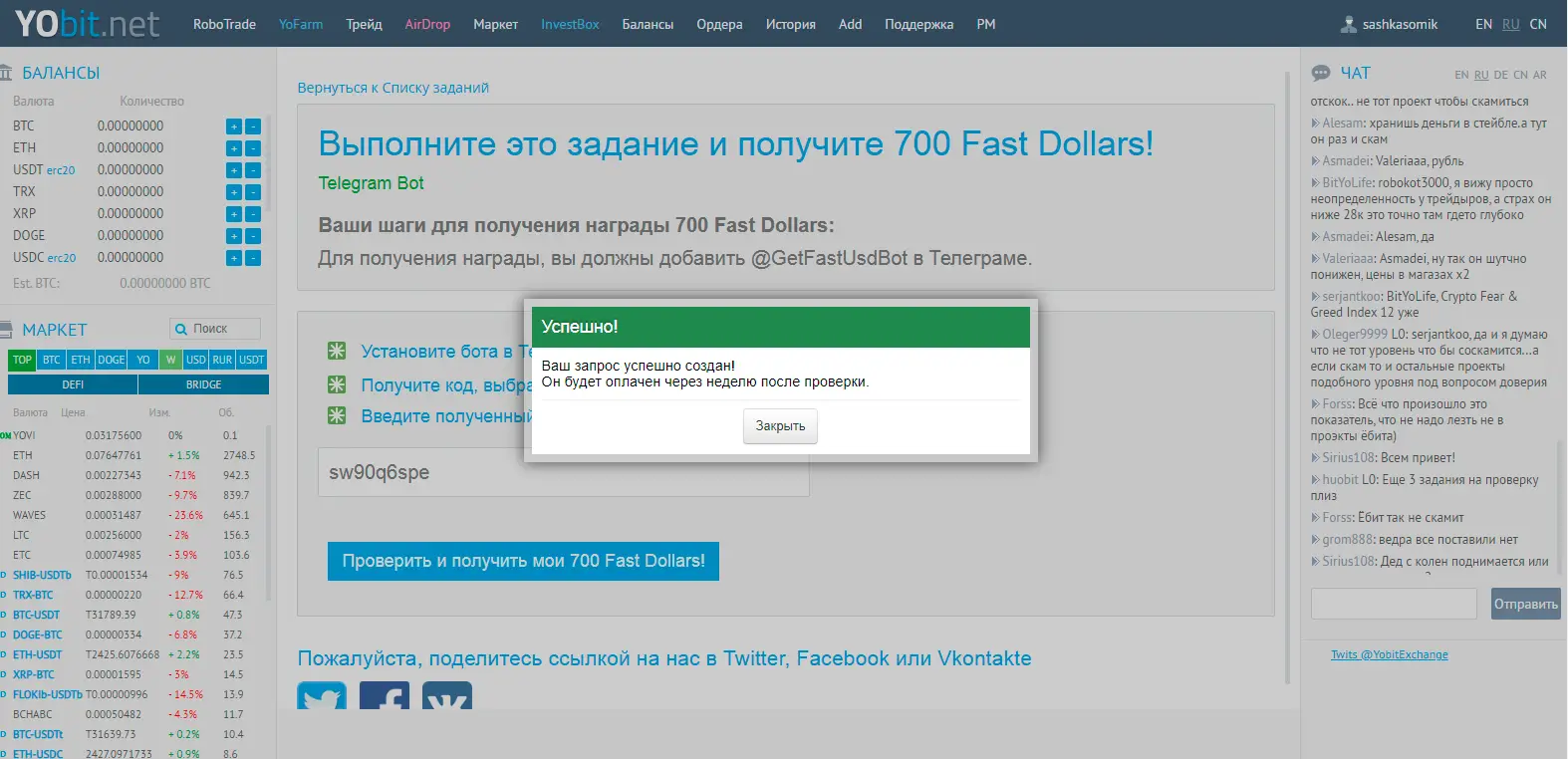Open История in the top menu
Screen dimensions: 1568x759
point(790,24)
